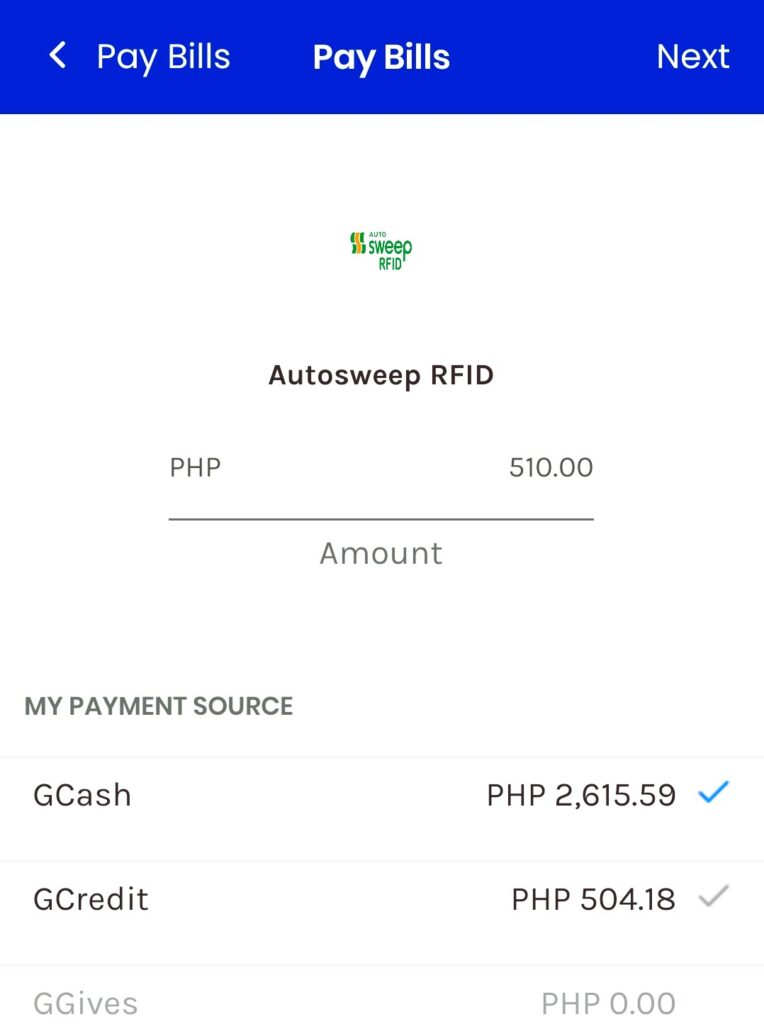
Task: Tap the back chevron arrow
Action: coord(58,56)
